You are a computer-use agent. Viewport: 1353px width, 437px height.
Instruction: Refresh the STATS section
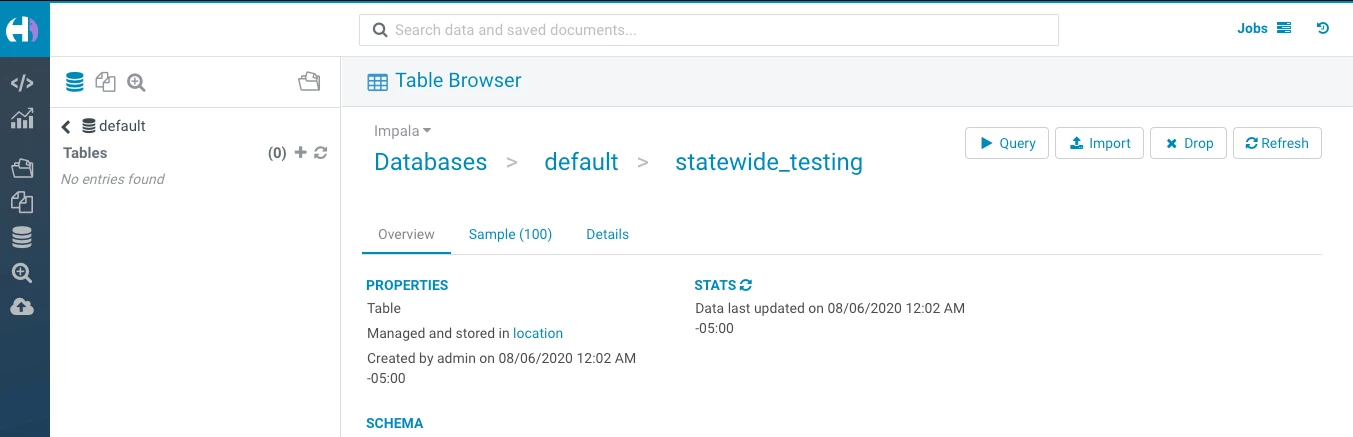[x=746, y=286]
